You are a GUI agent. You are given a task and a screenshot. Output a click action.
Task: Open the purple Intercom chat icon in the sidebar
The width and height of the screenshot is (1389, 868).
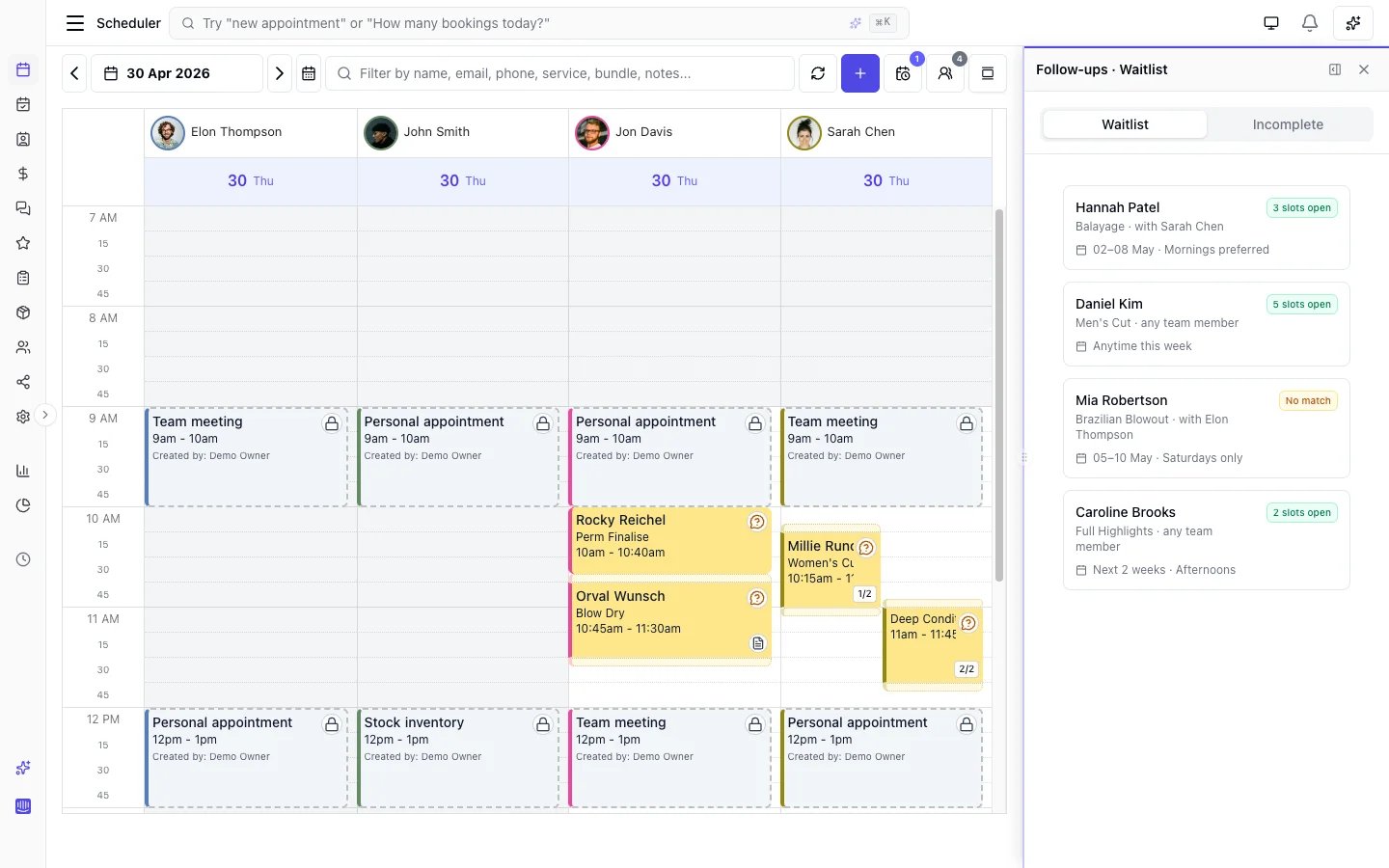click(x=23, y=806)
